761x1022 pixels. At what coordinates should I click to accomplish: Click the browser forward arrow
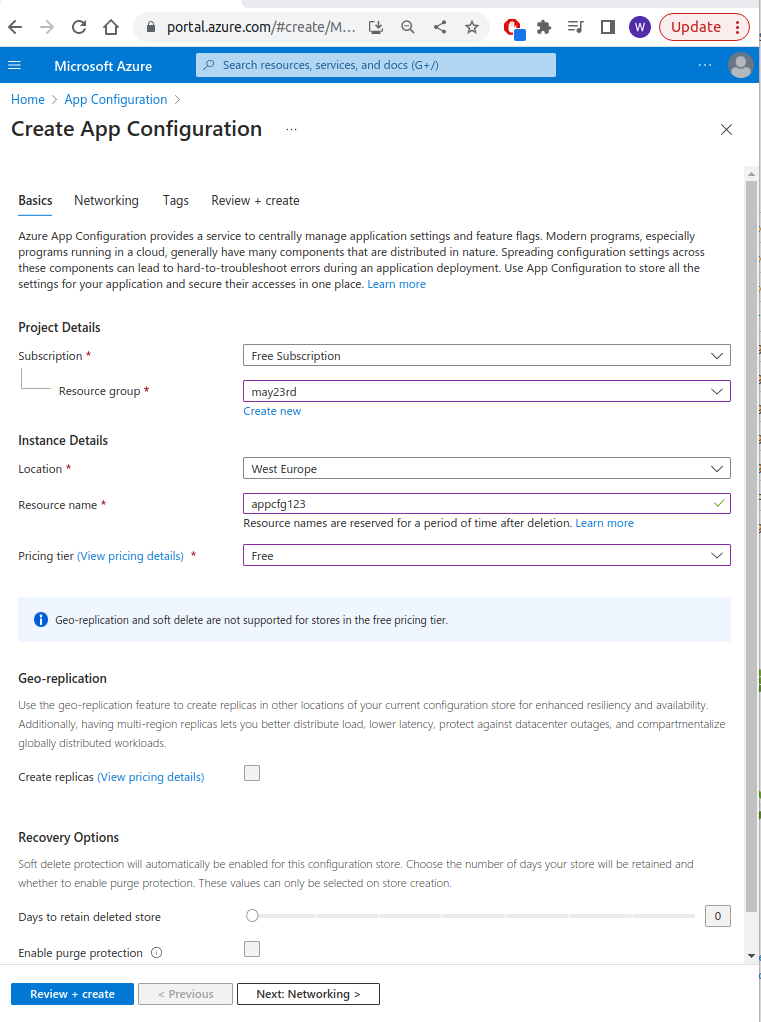click(x=47, y=27)
